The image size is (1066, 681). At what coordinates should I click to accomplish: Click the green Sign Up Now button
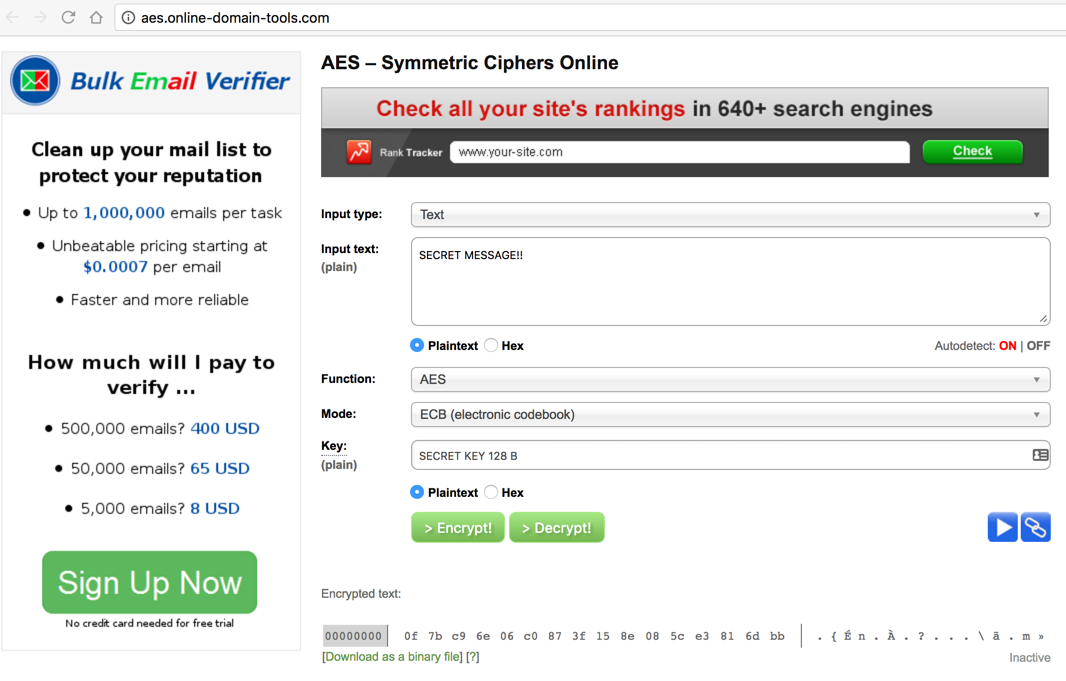(150, 582)
